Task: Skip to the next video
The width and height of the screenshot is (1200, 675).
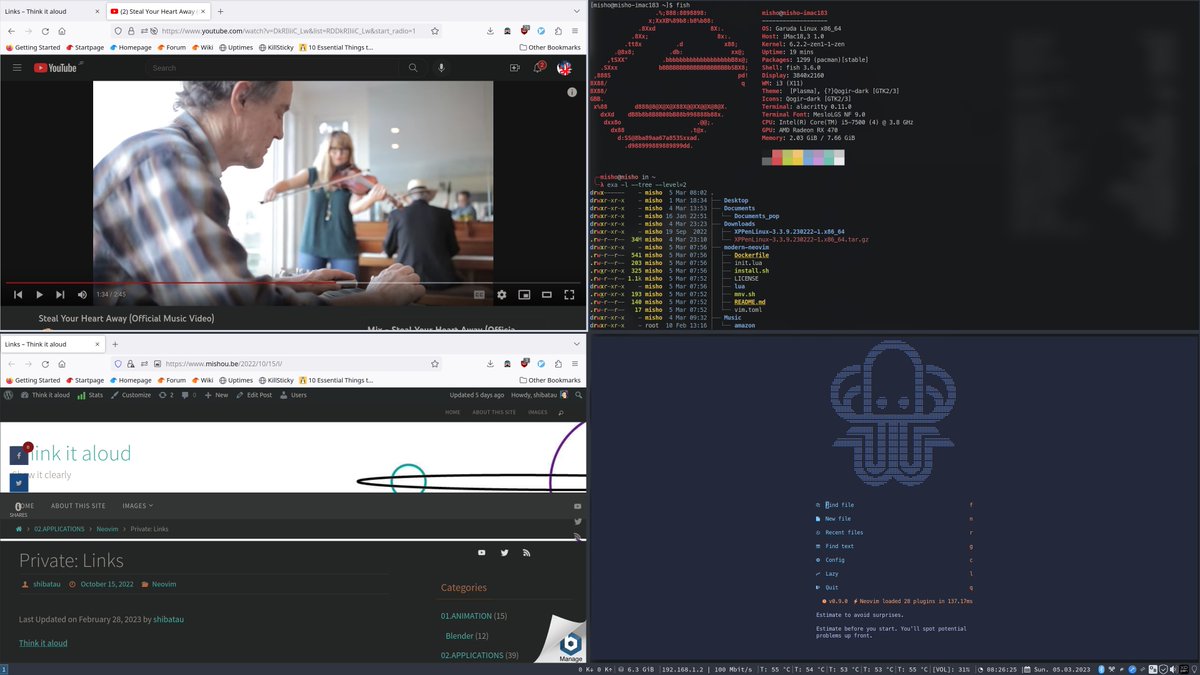Action: click(60, 295)
